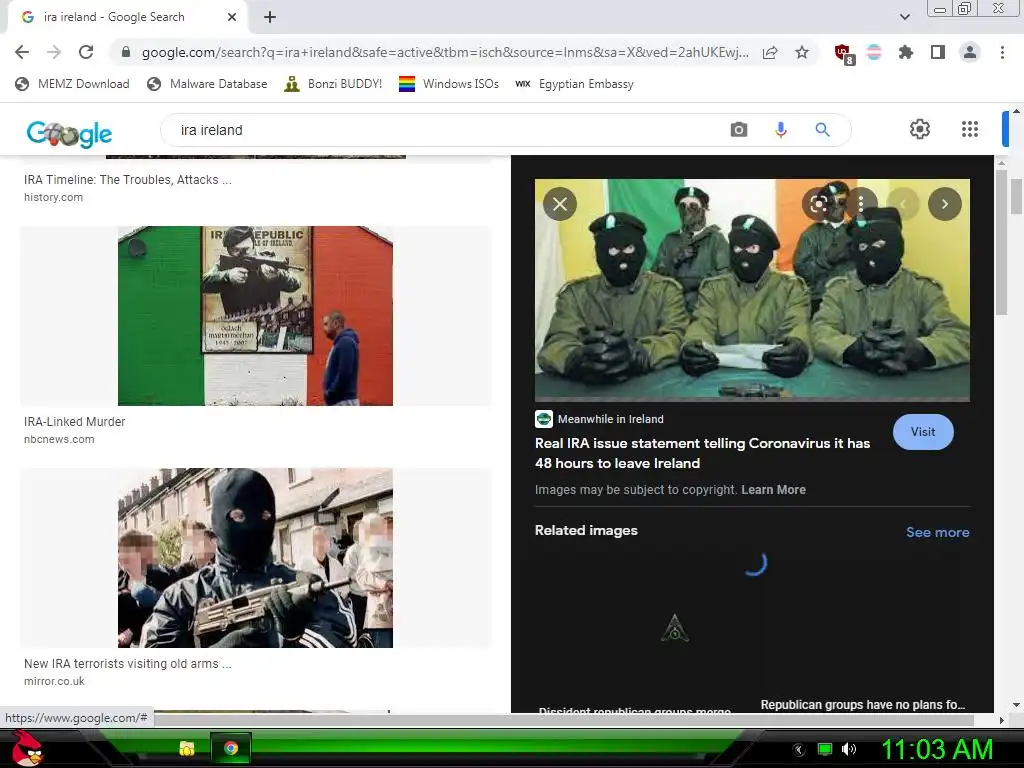Close the 'ira ireland - Google Search' tab
The height and width of the screenshot is (768, 1024).
pyautogui.click(x=232, y=17)
